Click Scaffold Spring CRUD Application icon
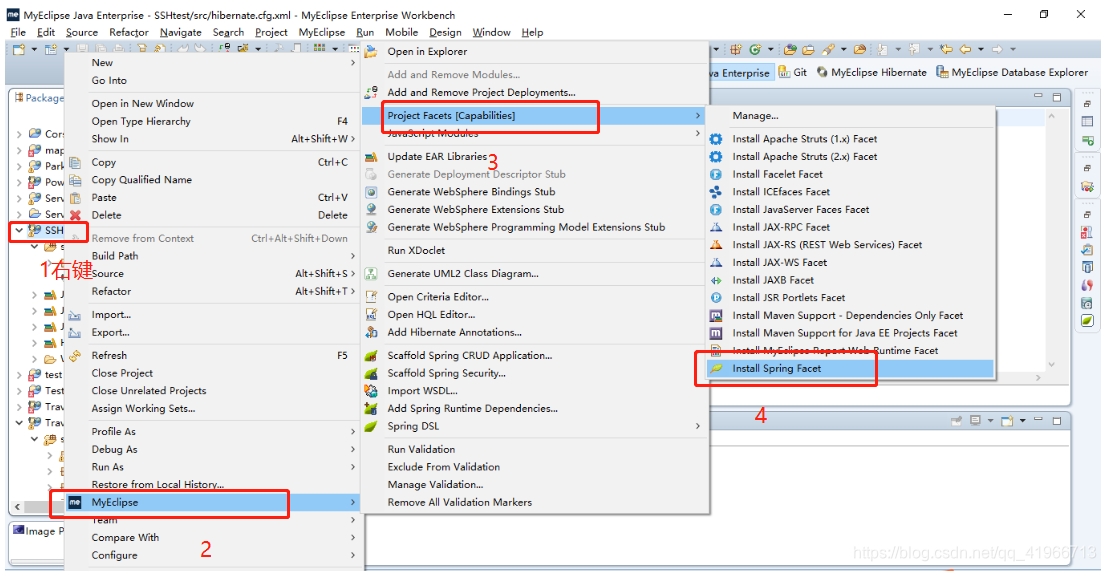Viewport: 1106px width, 571px height. [x=371, y=355]
